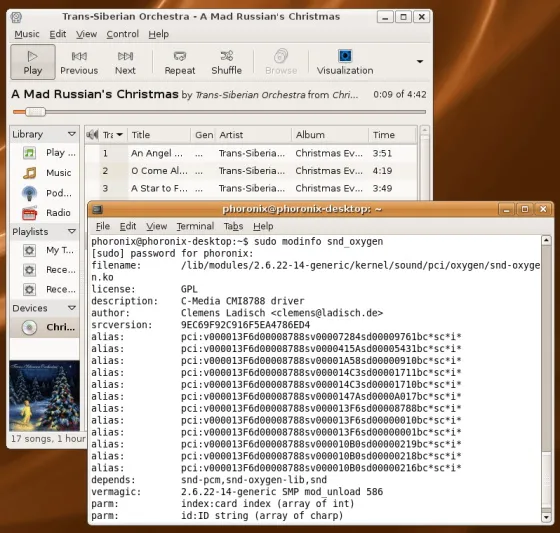
Task: Select the Radio source icon
Action: (x=30, y=213)
